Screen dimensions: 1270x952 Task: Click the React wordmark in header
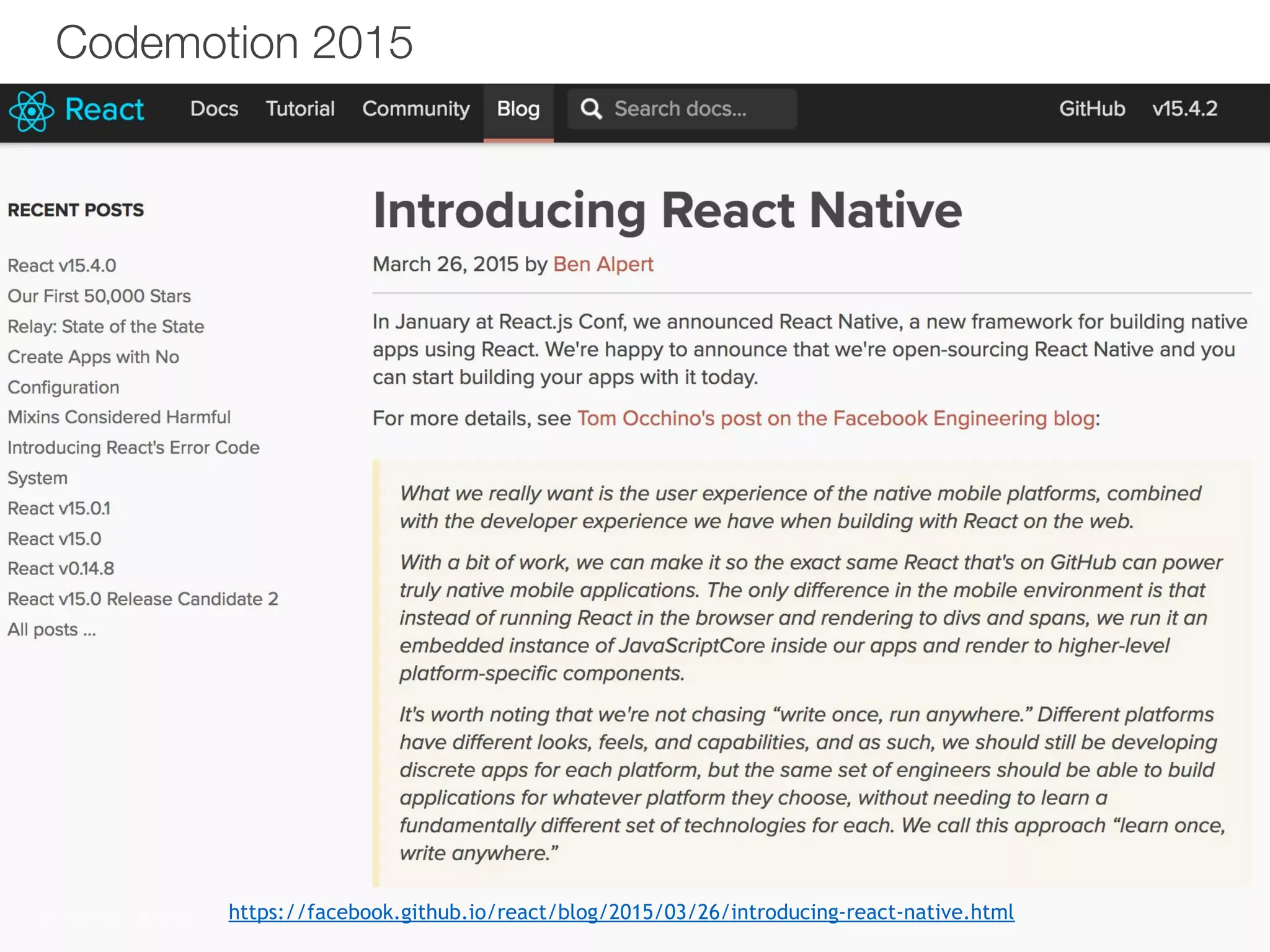pyautogui.click(x=104, y=110)
